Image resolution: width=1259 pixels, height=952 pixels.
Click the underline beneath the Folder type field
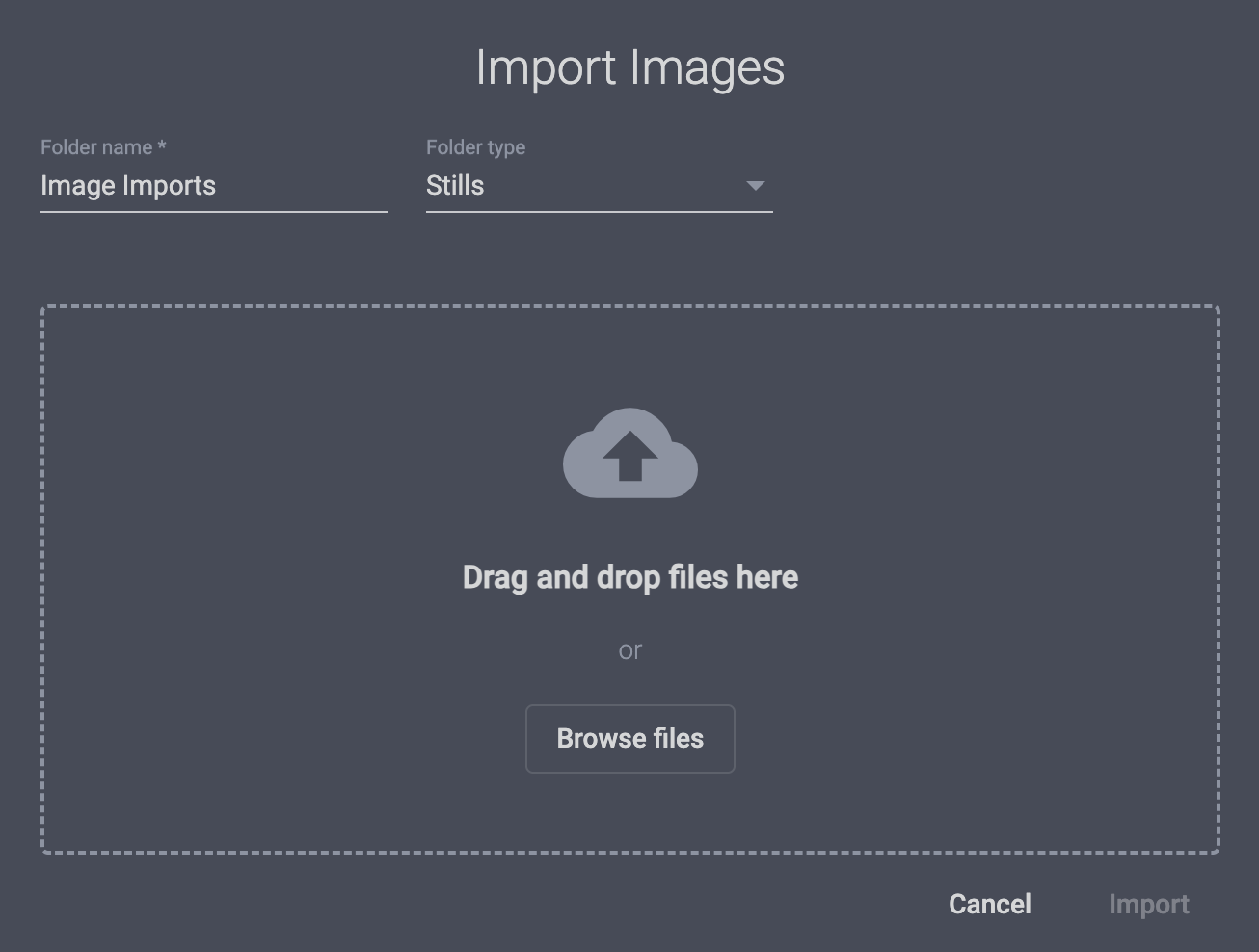pos(599,211)
